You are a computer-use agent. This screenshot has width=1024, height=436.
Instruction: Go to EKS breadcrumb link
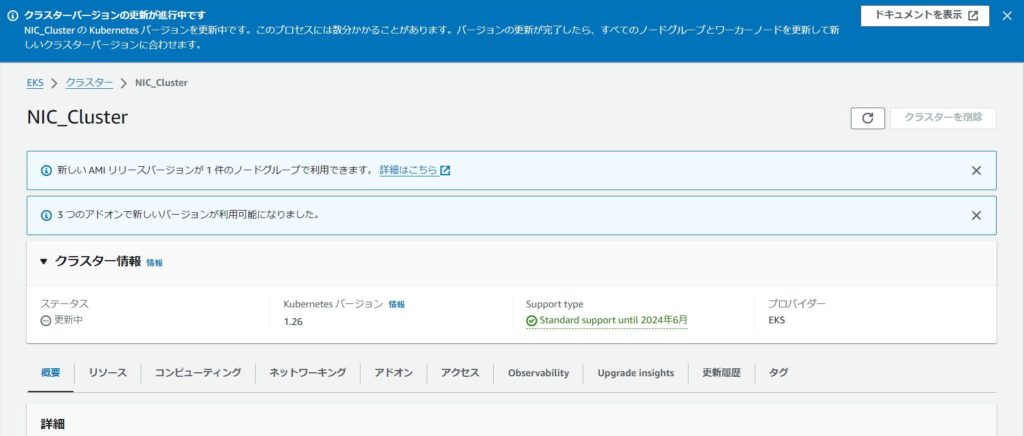pyautogui.click(x=35, y=83)
